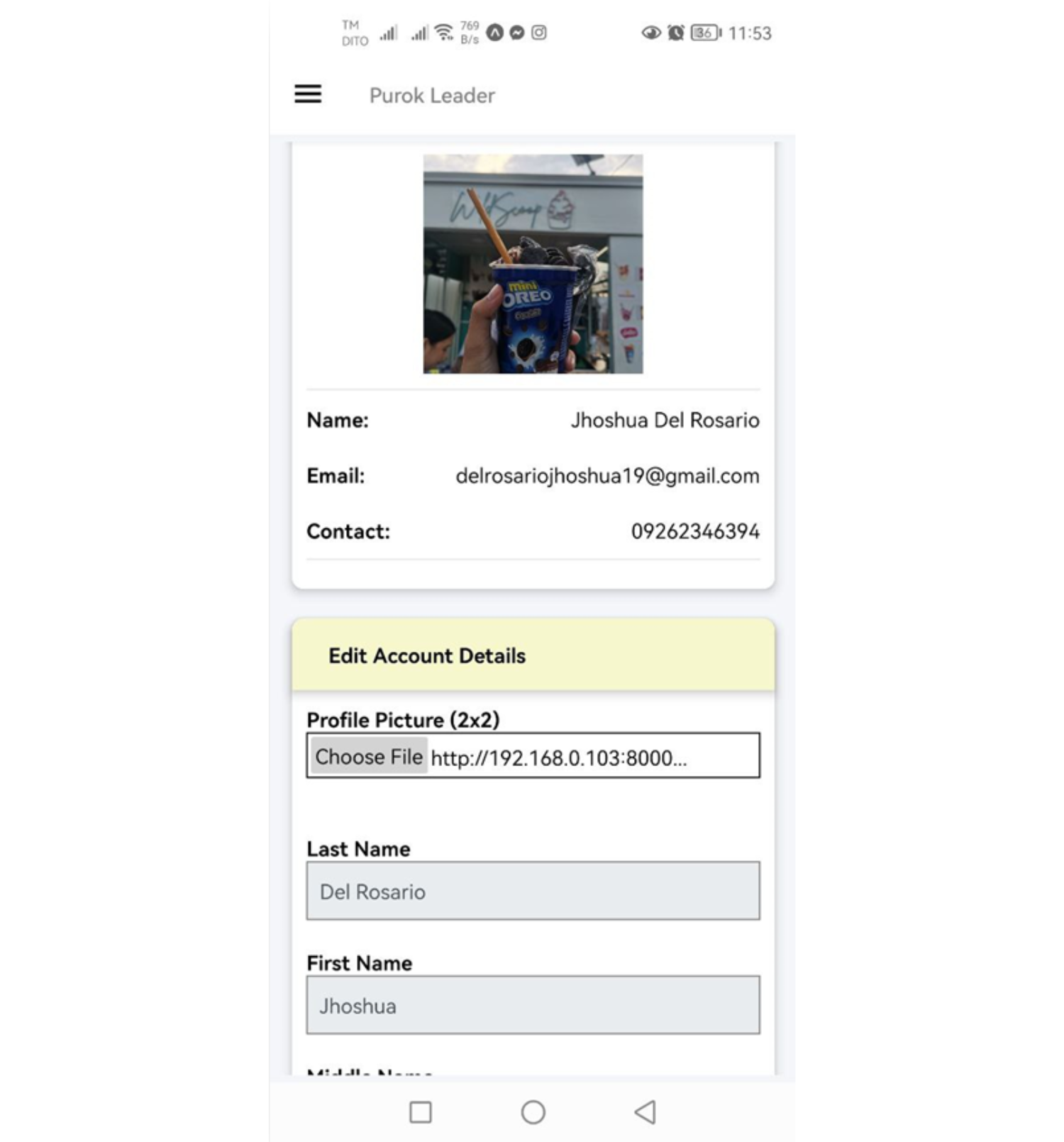Tap the alarm clock status icon
The height and width of the screenshot is (1142, 1064).
(x=676, y=33)
